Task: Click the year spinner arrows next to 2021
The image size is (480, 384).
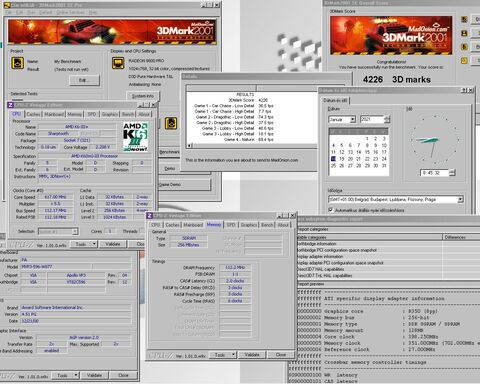Action: pos(387,119)
